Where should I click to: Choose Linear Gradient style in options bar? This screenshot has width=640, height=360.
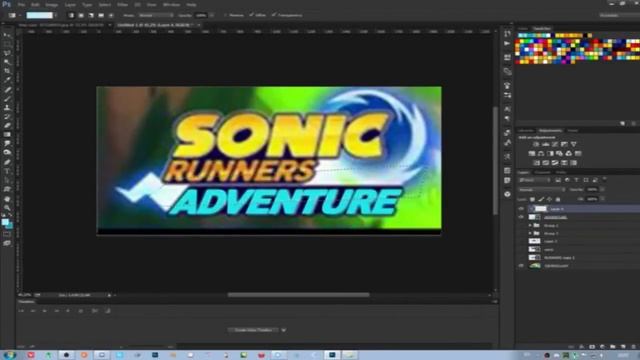71,16
